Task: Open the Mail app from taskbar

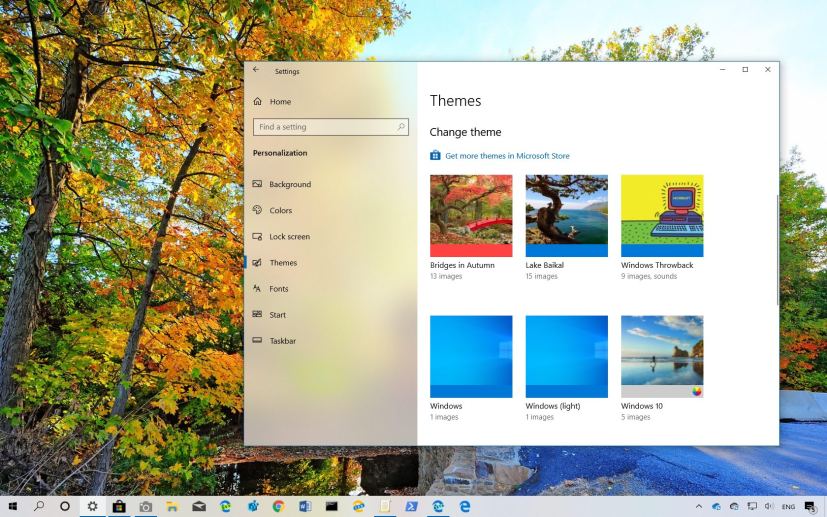Action: 199,506
